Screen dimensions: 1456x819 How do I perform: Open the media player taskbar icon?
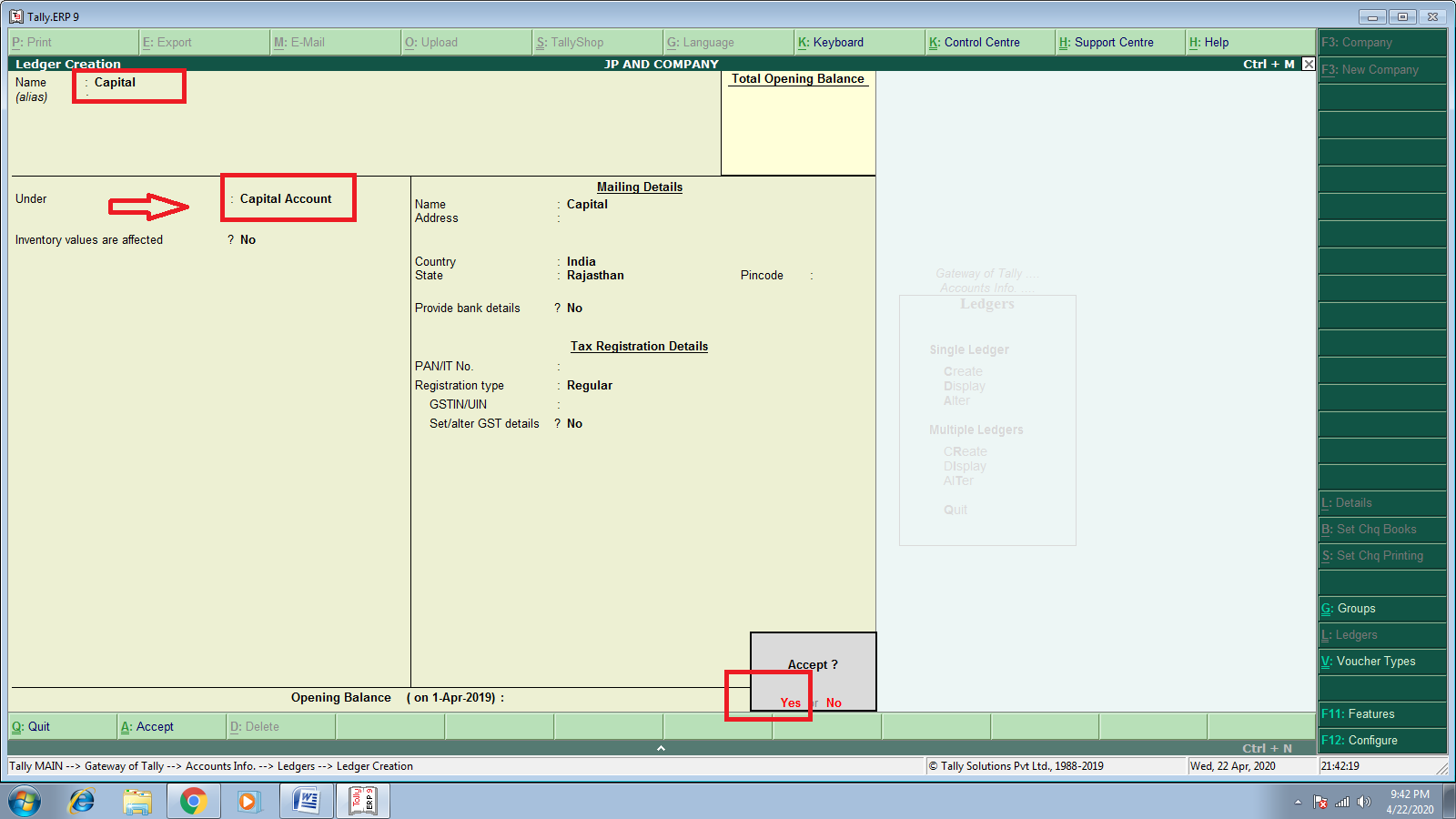pyautogui.click(x=247, y=801)
